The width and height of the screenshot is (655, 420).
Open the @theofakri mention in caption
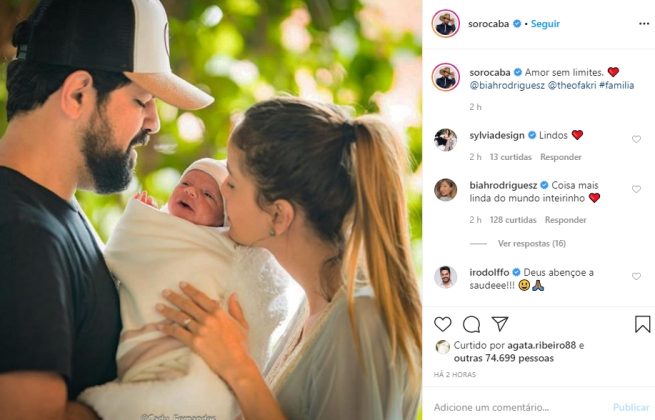[x=571, y=85]
